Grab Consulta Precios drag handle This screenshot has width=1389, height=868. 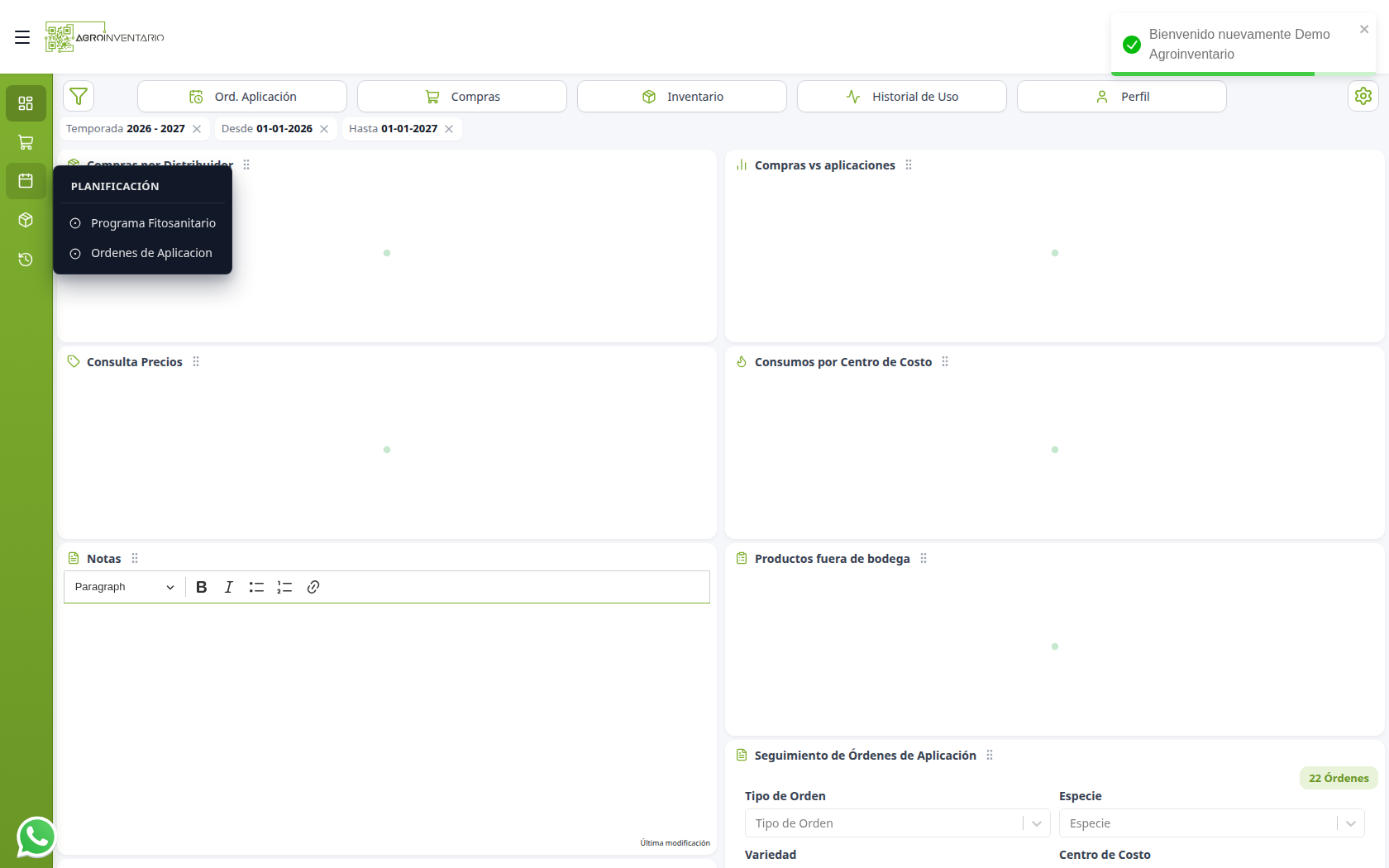196,362
